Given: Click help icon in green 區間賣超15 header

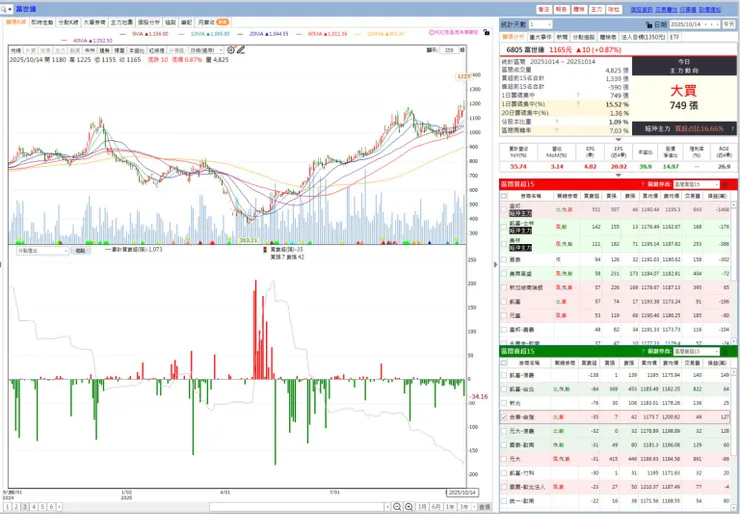Looking at the screenshot, I should click(x=643, y=352).
